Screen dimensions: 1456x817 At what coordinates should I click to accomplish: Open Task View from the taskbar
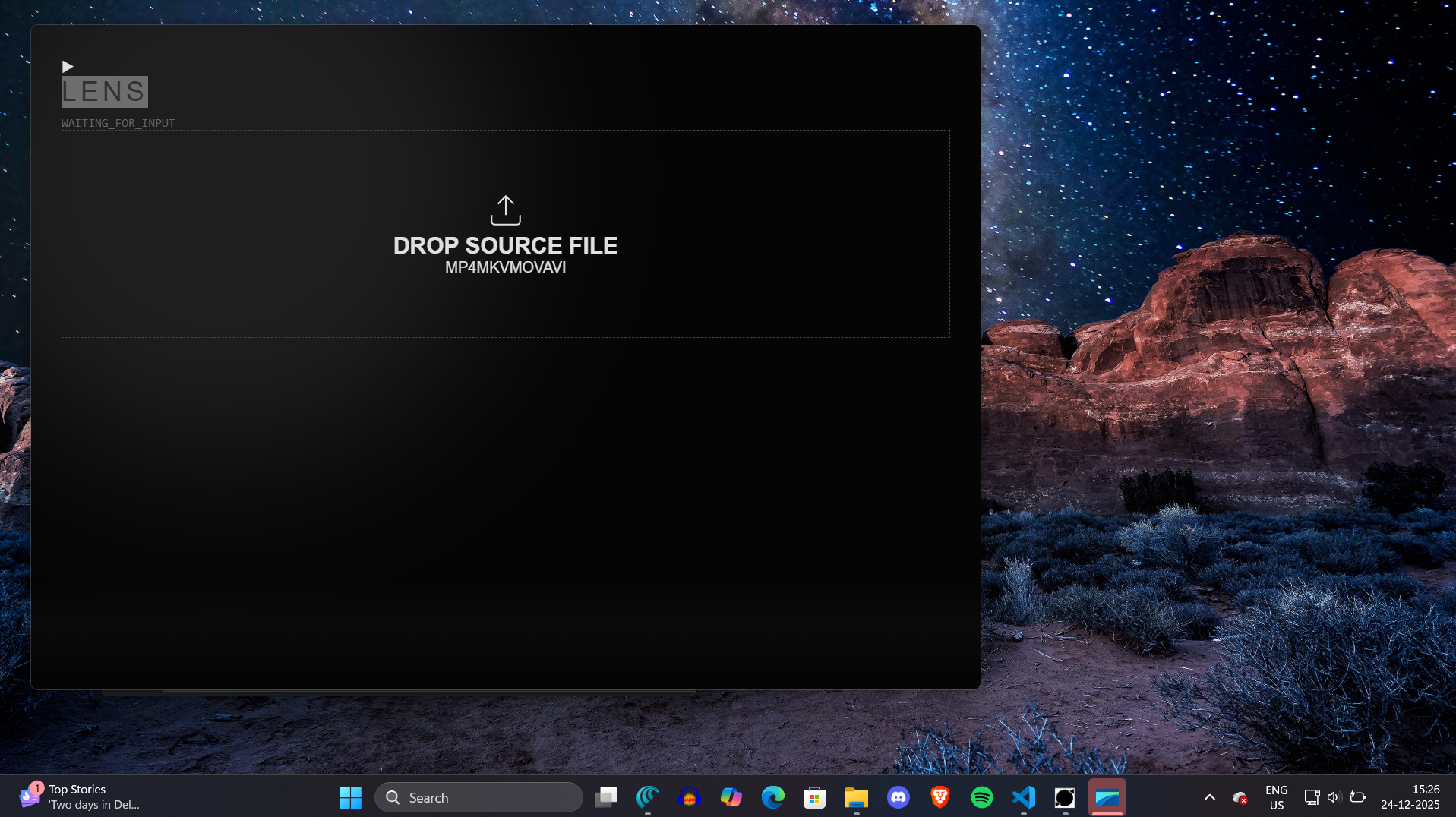[605, 797]
